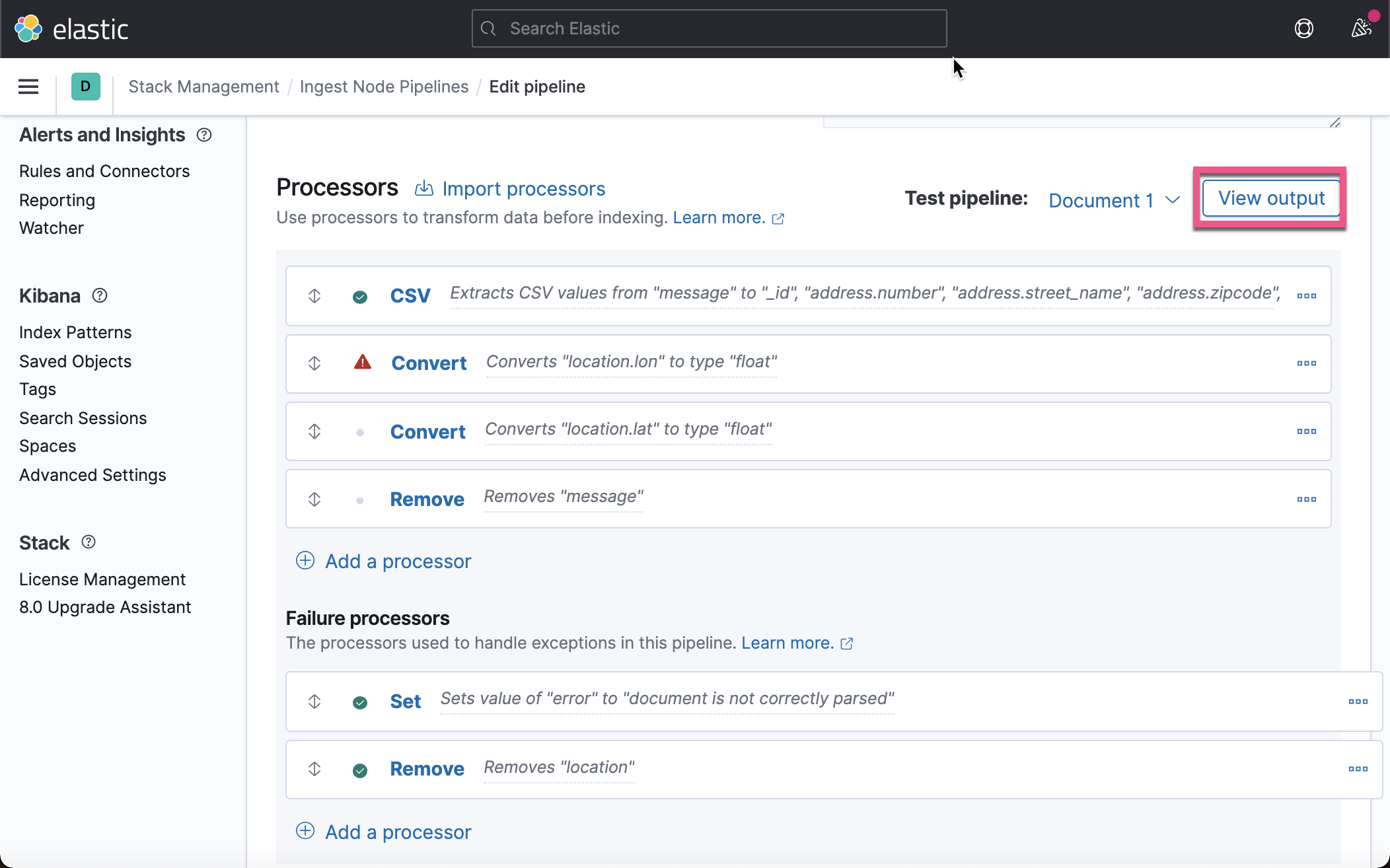Open the Kibana section help popover

pos(99,295)
